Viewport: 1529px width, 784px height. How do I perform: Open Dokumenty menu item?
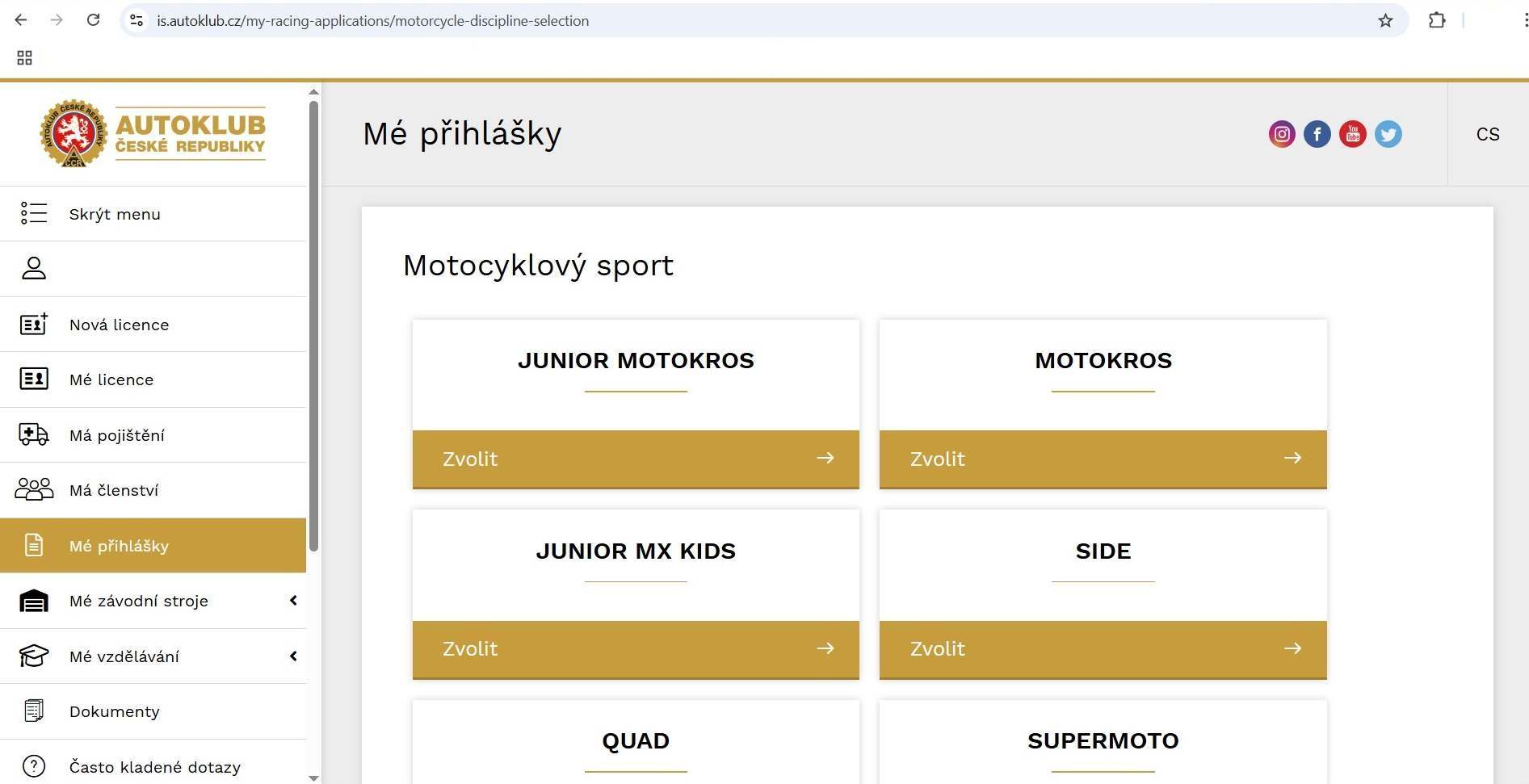(115, 711)
